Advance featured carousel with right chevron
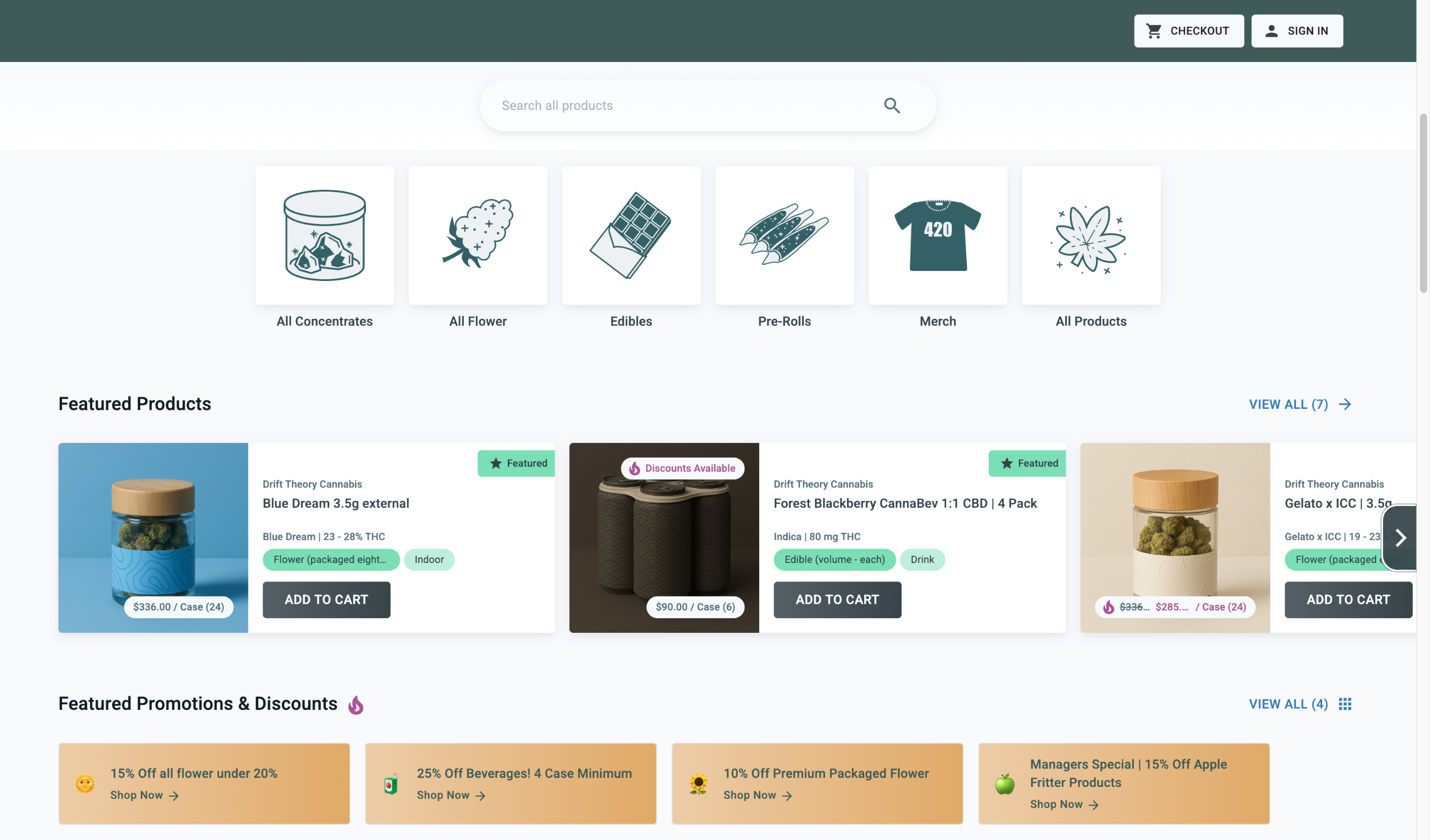This screenshot has width=1430, height=840. coord(1400,537)
